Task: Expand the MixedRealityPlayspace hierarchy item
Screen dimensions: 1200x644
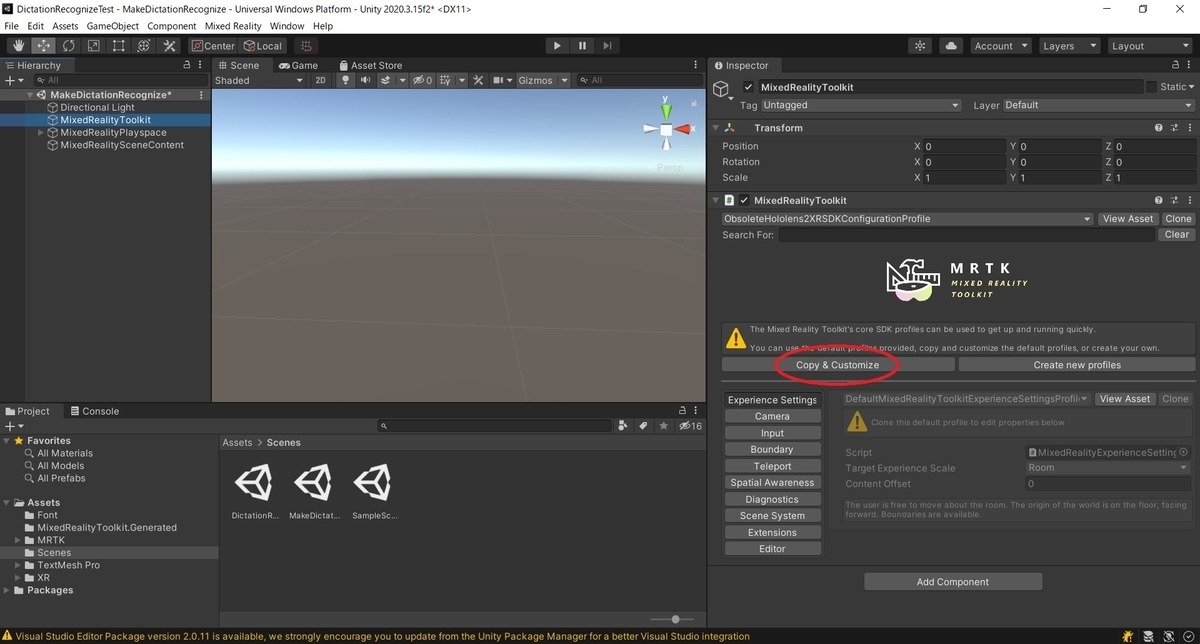Action: point(41,132)
